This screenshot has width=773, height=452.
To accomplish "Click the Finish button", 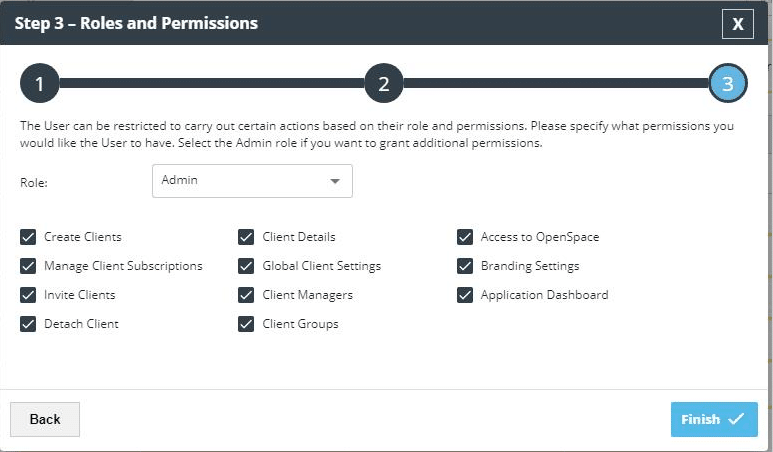I will (713, 419).
